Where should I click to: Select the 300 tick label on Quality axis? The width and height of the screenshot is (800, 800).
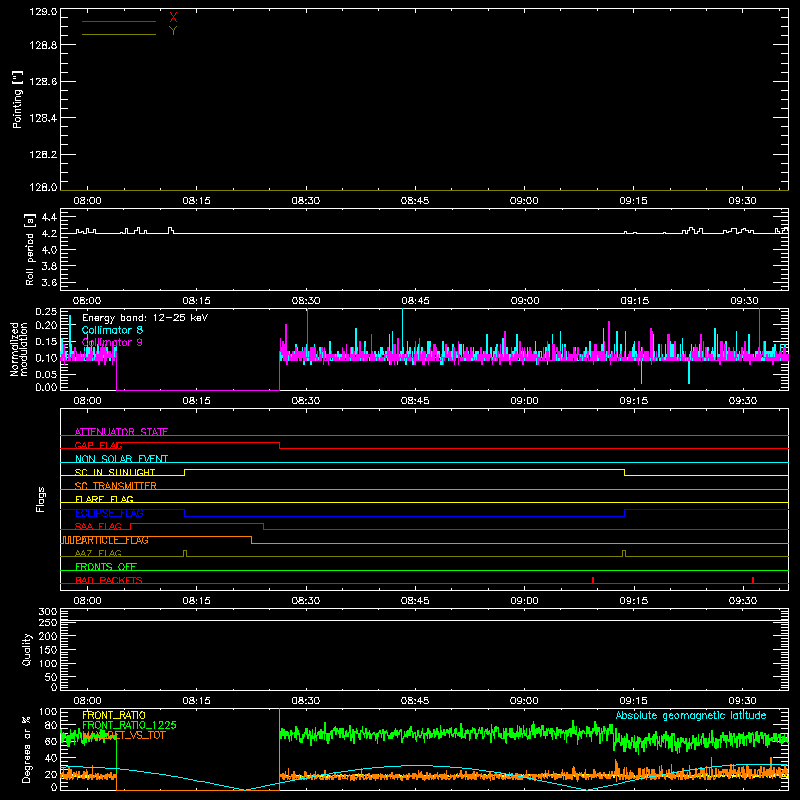48,612
